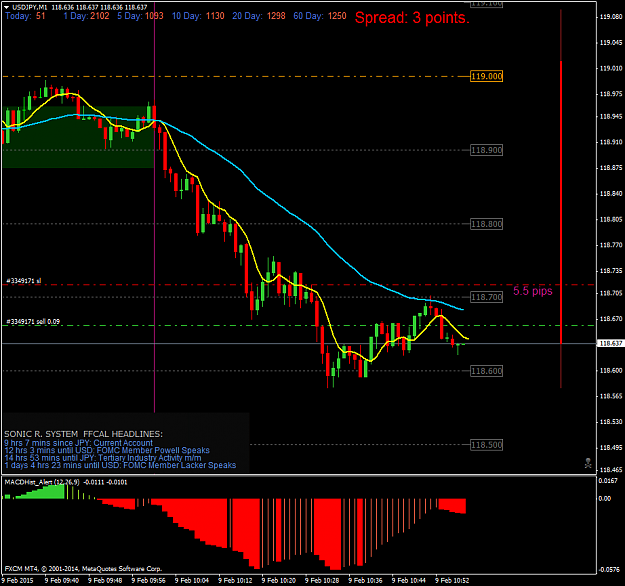The image size is (625, 586).
Task: Click the 119.080 price scale value
Action: click(x=611, y=17)
